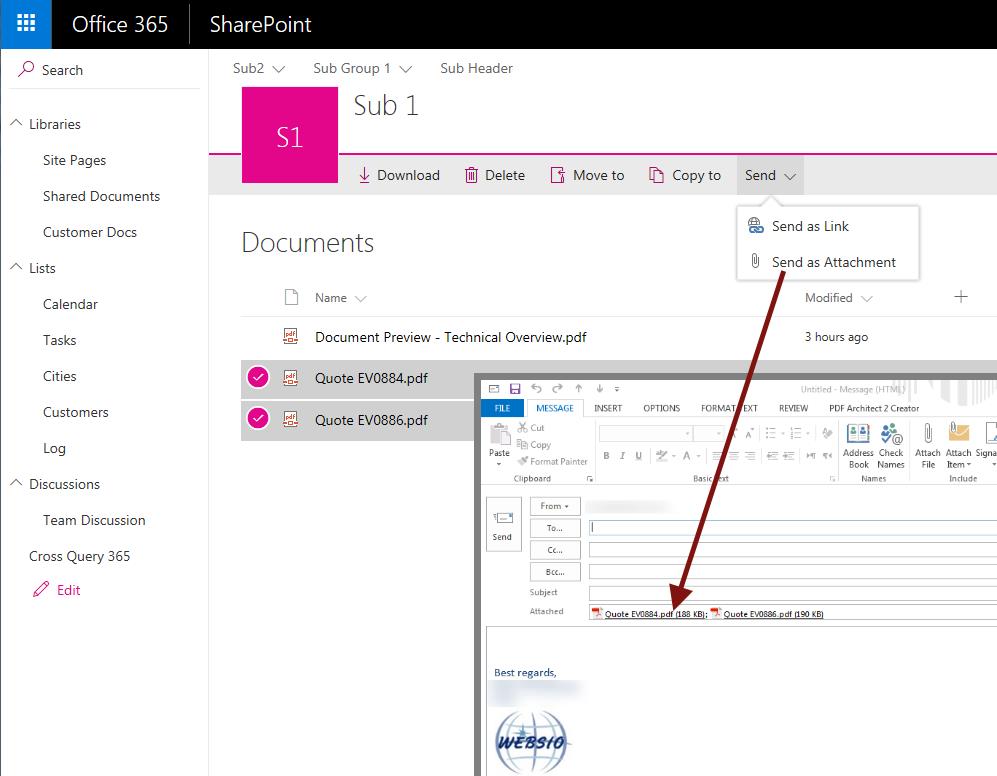The image size is (997, 776).
Task: Choose Move to in the document toolbar
Action: 587,175
